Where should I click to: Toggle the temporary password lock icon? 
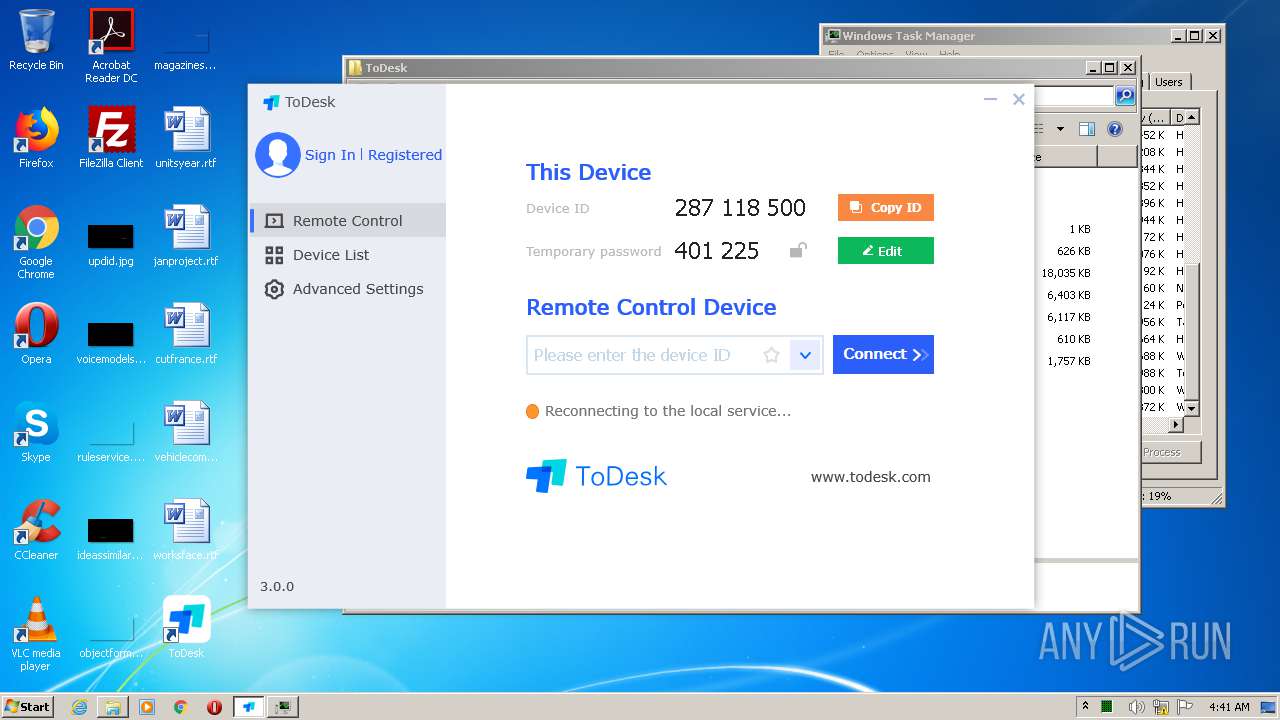coord(797,250)
